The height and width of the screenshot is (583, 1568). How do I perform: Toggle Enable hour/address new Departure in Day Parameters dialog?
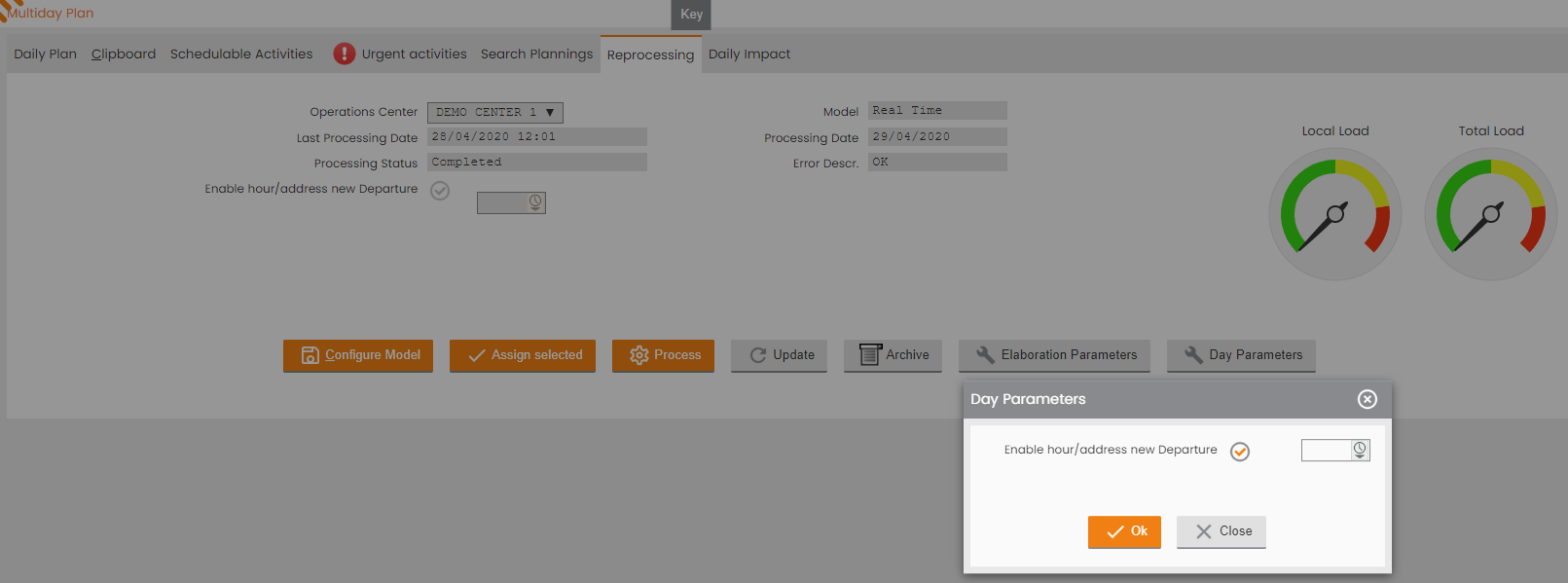pyautogui.click(x=1240, y=451)
